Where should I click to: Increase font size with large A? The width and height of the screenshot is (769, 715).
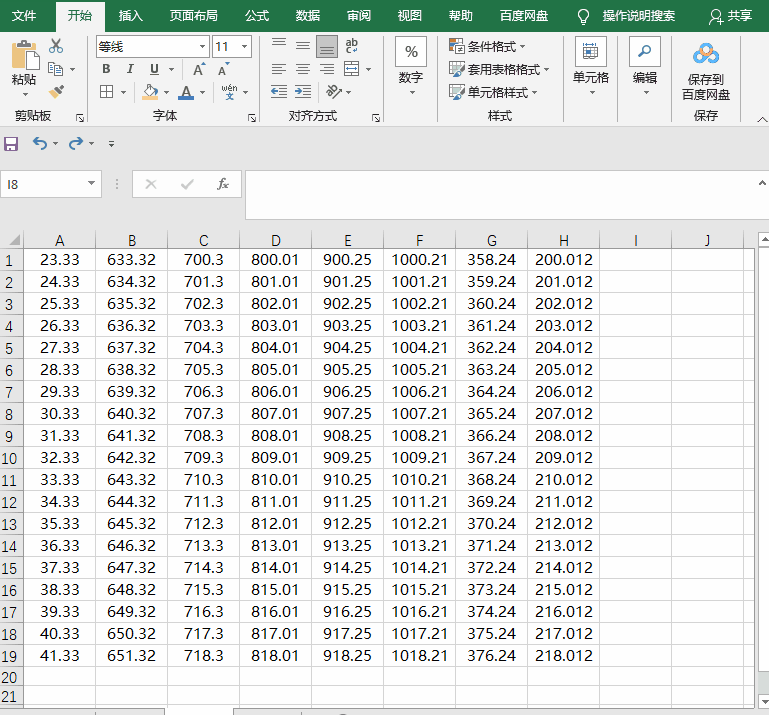[x=199, y=69]
